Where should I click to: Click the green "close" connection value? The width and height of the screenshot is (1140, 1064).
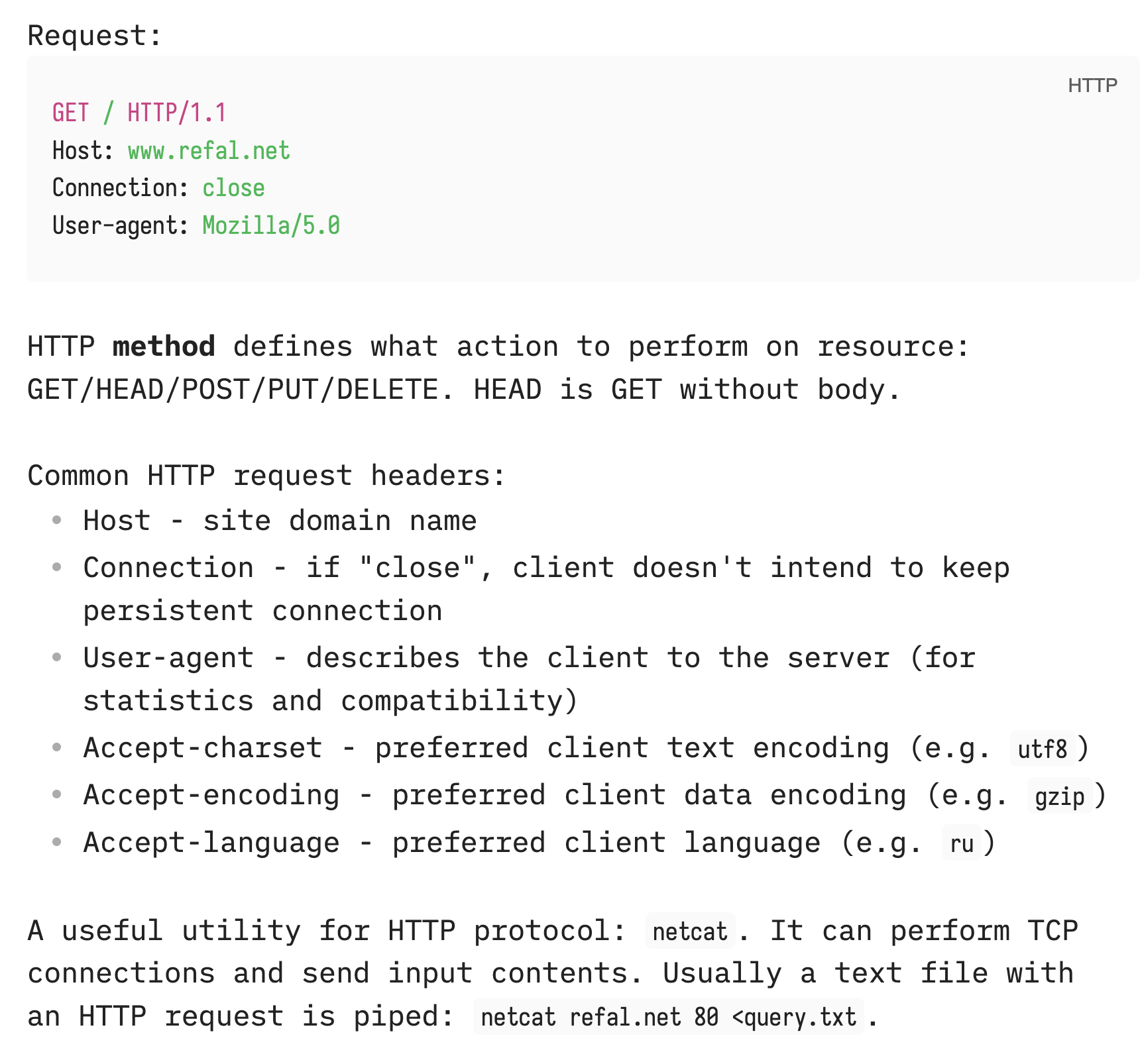[233, 188]
